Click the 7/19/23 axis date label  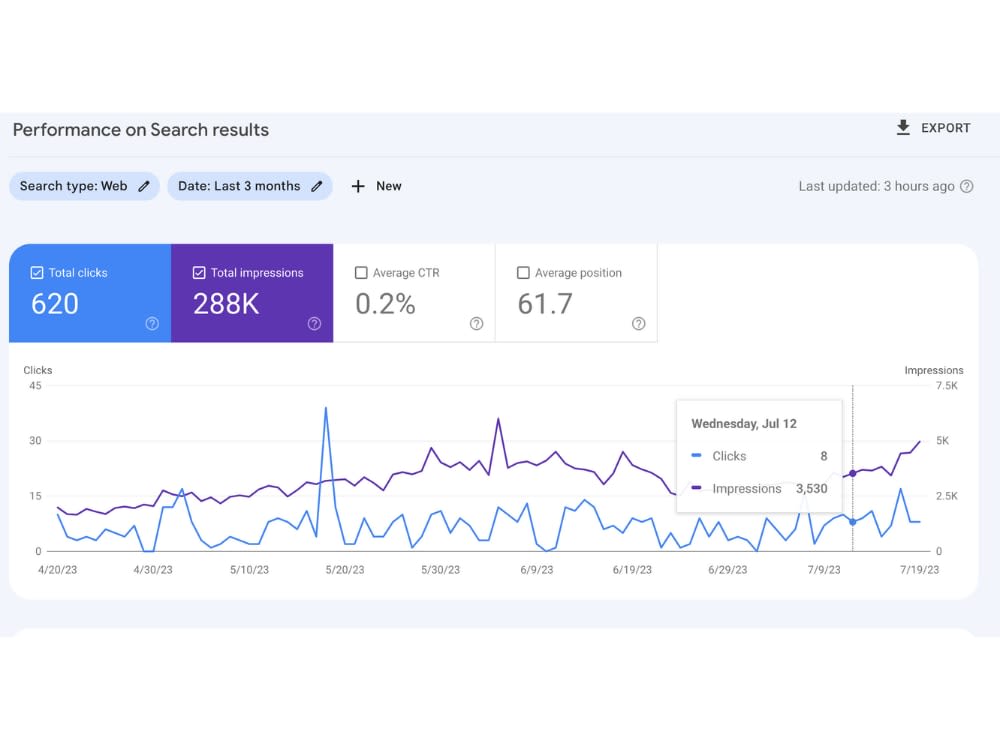pos(920,570)
